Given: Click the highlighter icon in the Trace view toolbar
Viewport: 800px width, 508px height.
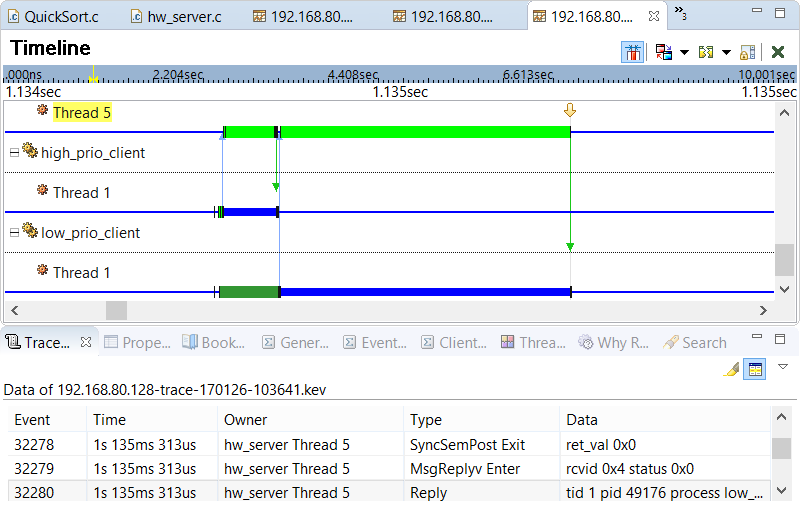Looking at the screenshot, I should point(732,369).
